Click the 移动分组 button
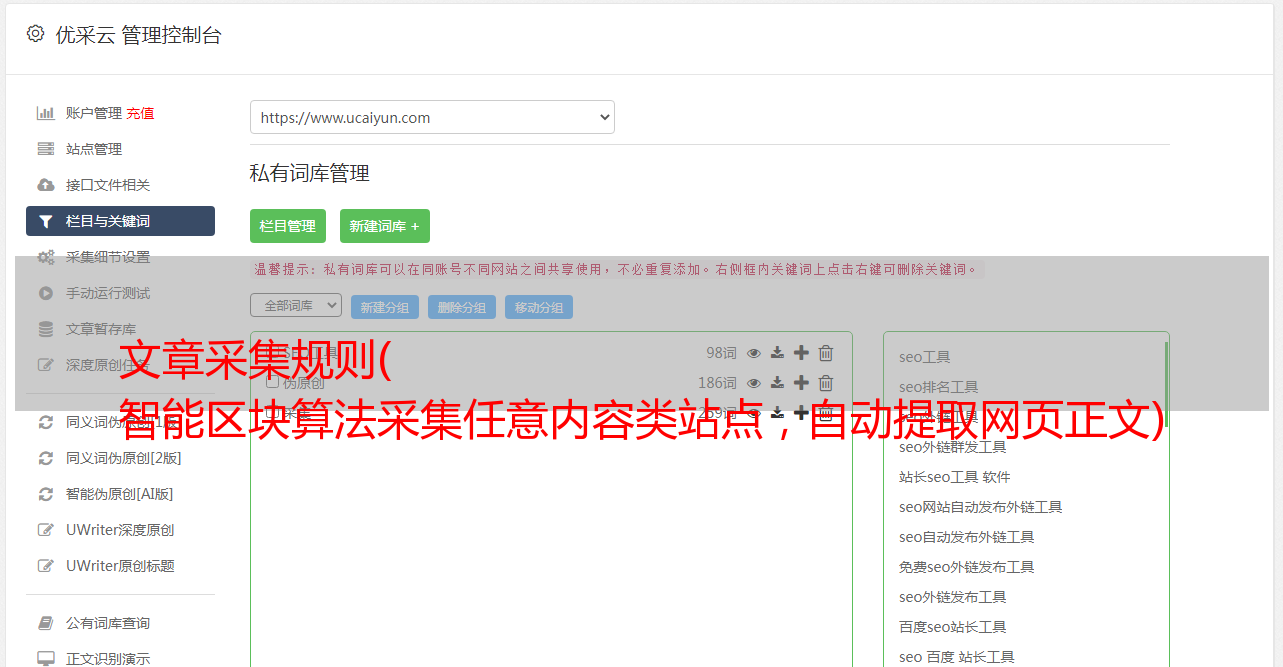The height and width of the screenshot is (667, 1283). [x=539, y=307]
